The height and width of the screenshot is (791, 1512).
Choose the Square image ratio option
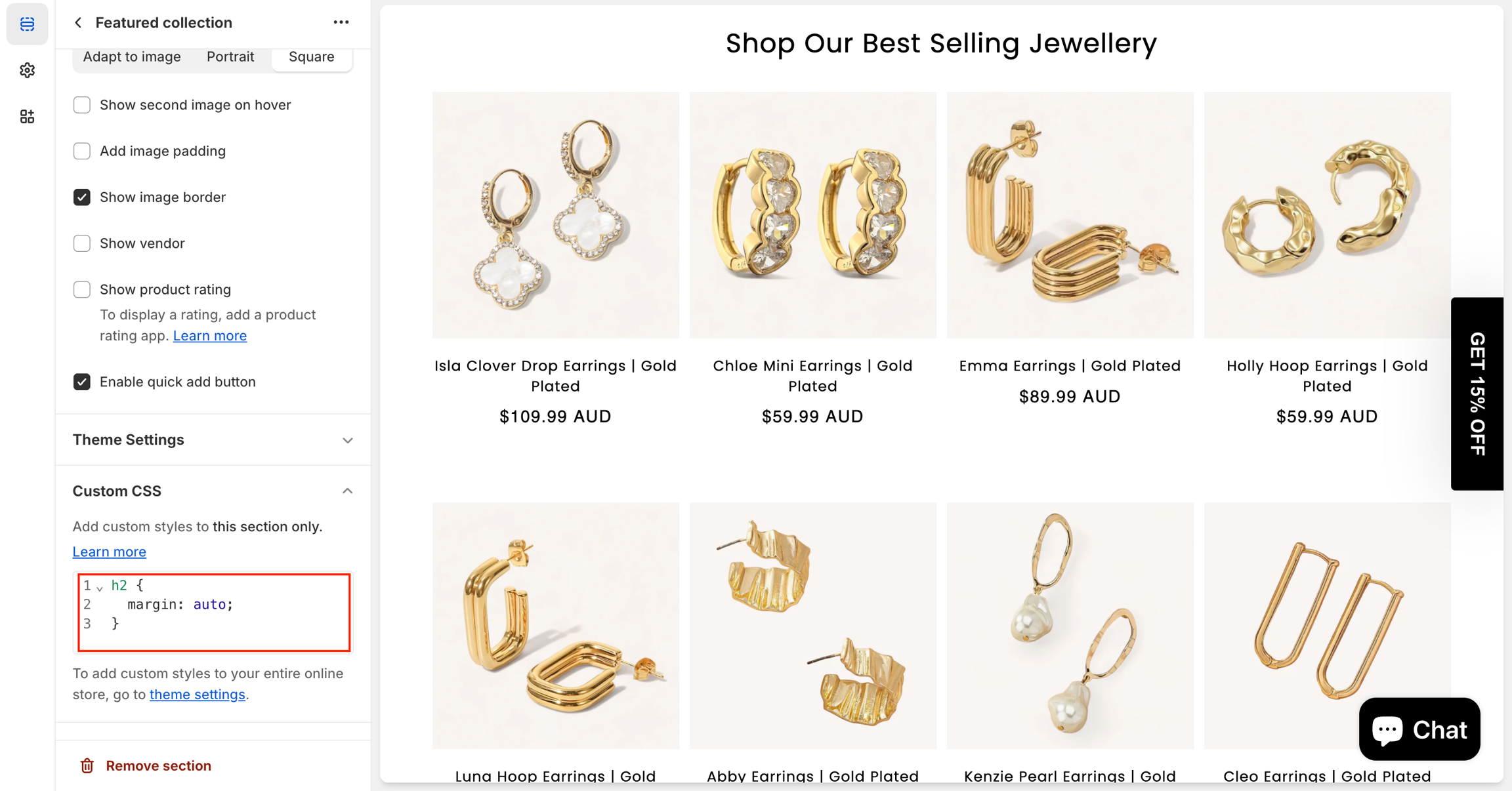pyautogui.click(x=312, y=57)
